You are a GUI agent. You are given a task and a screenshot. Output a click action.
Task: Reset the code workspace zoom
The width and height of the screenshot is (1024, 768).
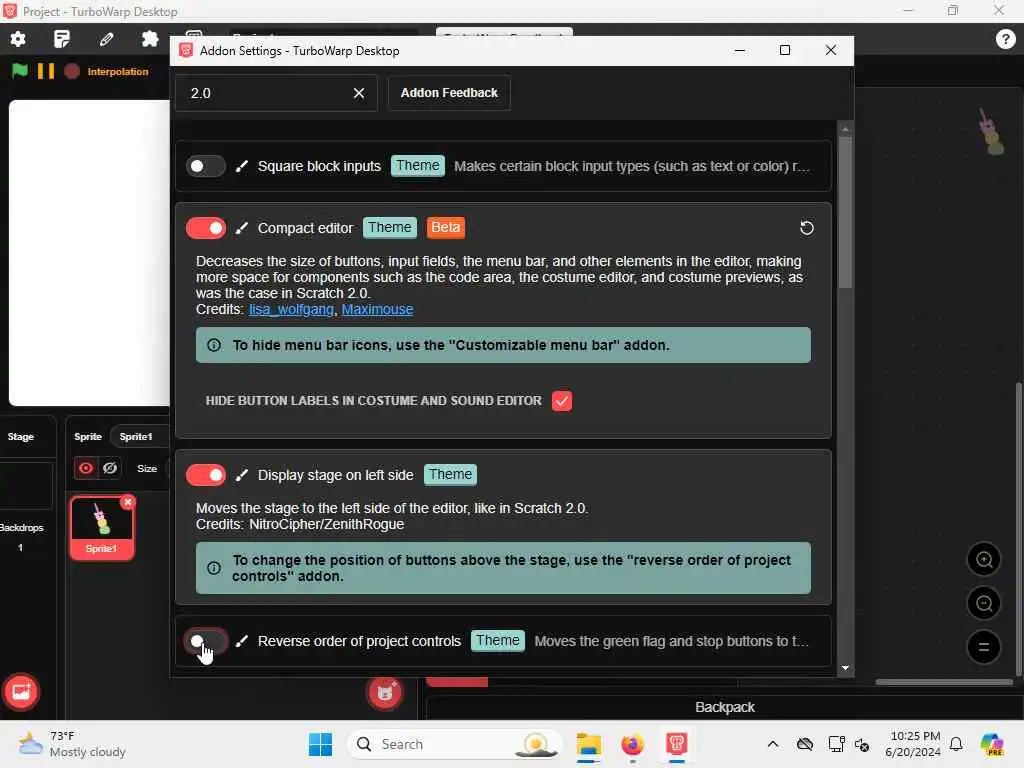pos(984,647)
